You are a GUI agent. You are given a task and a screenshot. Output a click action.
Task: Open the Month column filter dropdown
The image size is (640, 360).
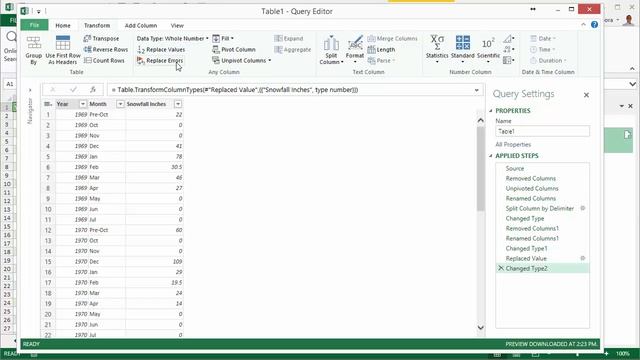pyautogui.click(x=120, y=104)
